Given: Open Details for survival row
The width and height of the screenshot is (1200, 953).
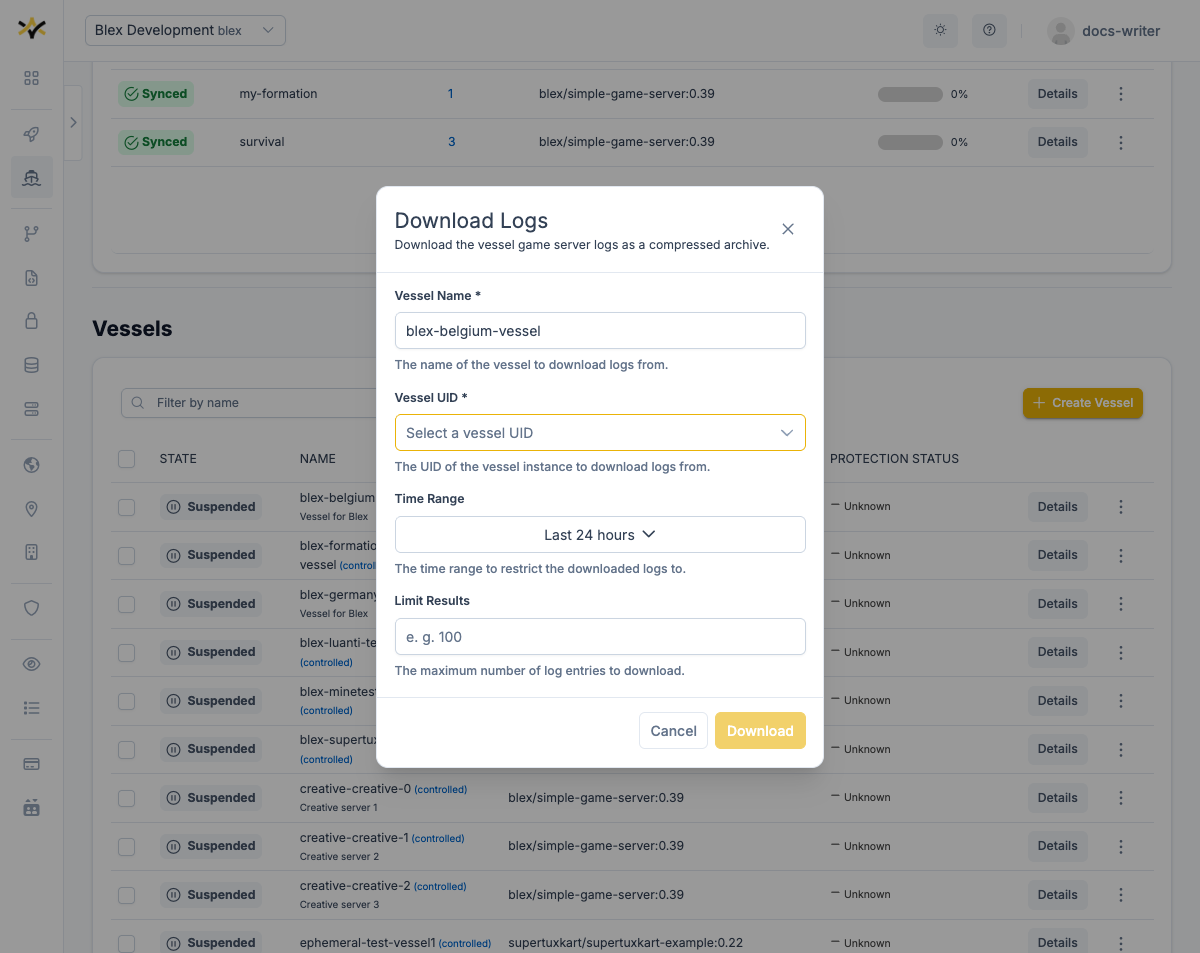Looking at the screenshot, I should 1057,142.
